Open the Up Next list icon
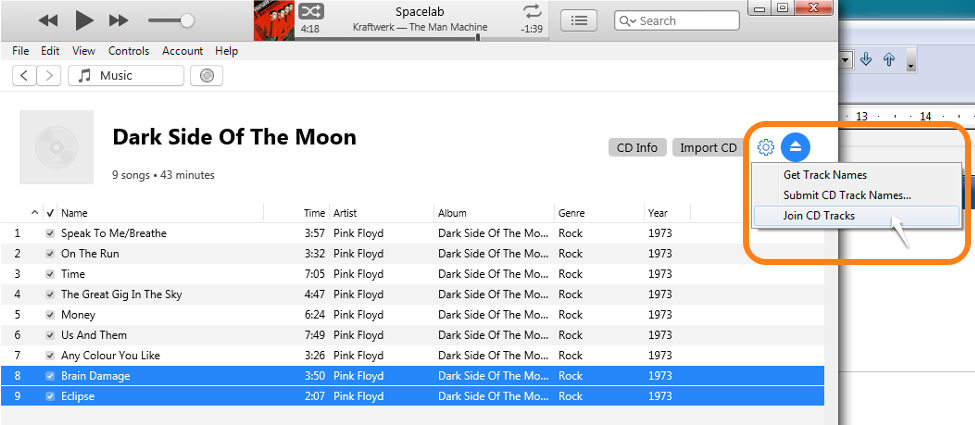 pyautogui.click(x=579, y=20)
